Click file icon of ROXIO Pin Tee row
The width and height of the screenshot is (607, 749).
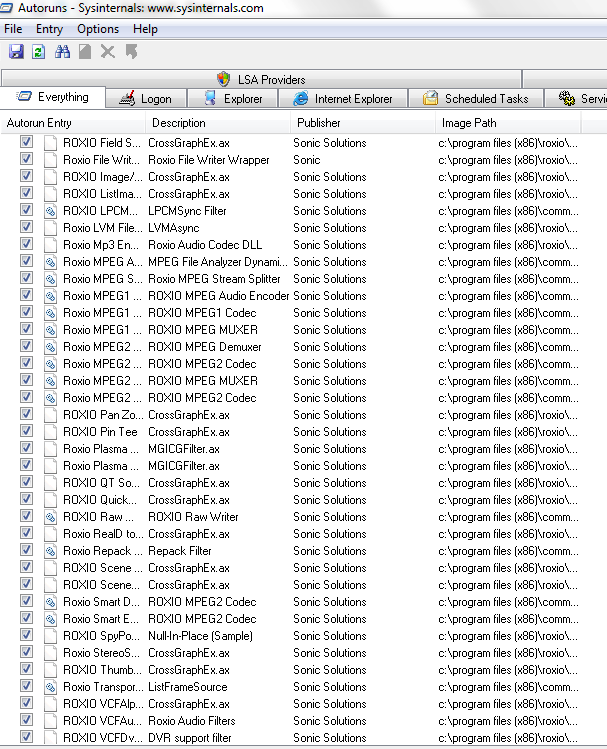tap(50, 432)
